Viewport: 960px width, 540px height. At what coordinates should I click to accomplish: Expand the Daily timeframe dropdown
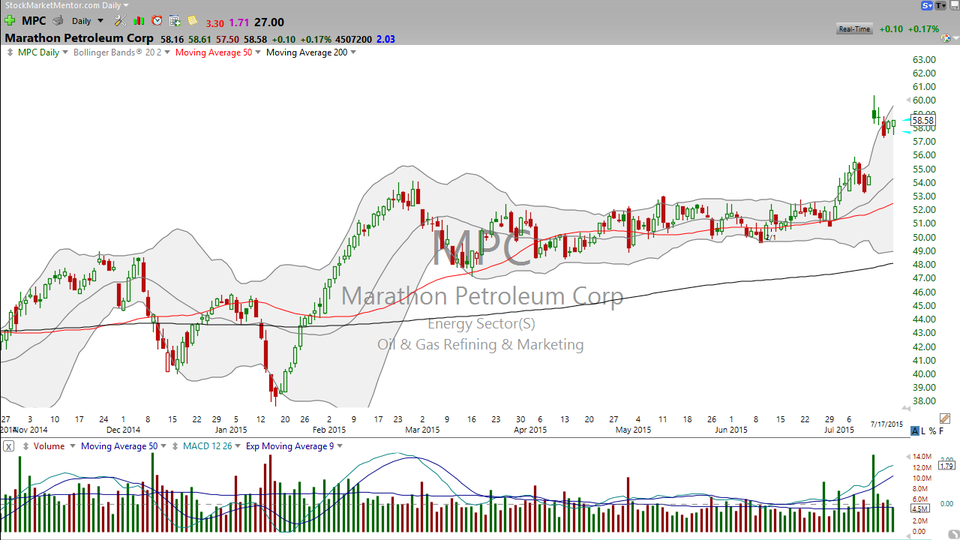point(88,21)
